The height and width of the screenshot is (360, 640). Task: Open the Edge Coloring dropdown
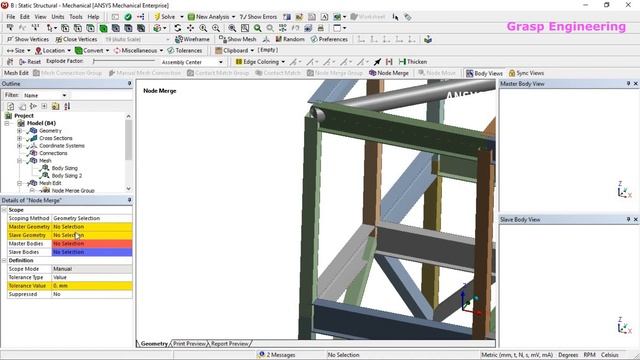283,62
